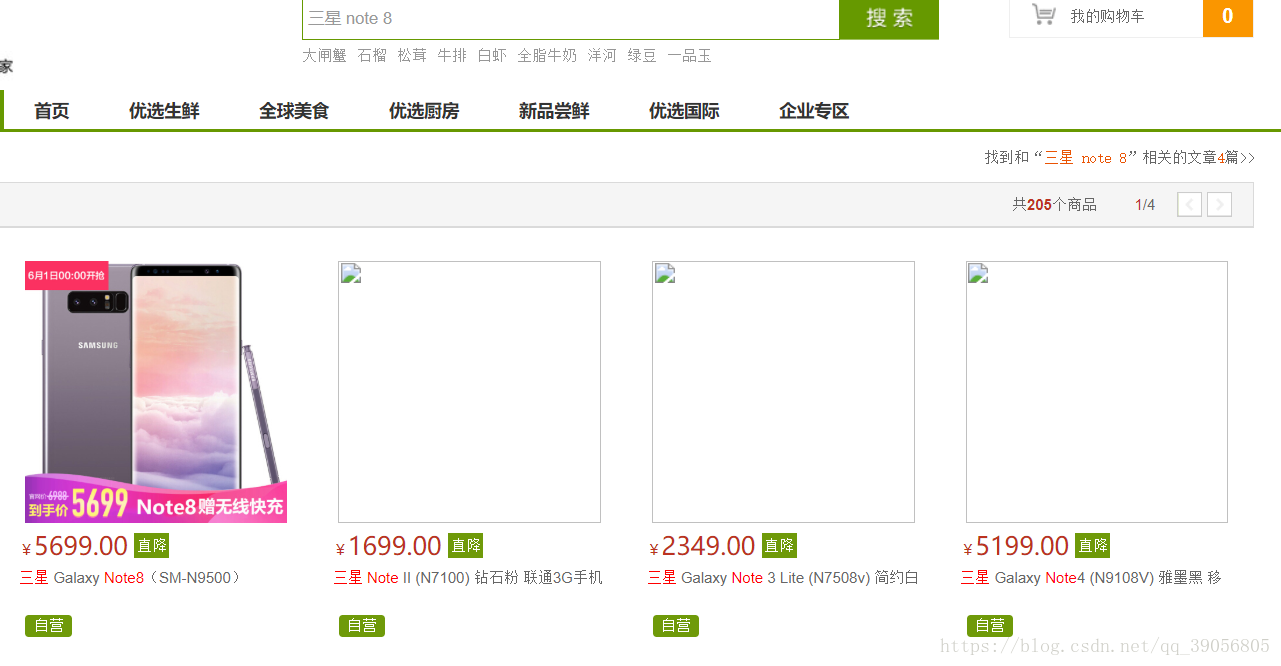Click the 直降 tag beside ¥1699.00
The image size is (1281, 666).
point(466,545)
